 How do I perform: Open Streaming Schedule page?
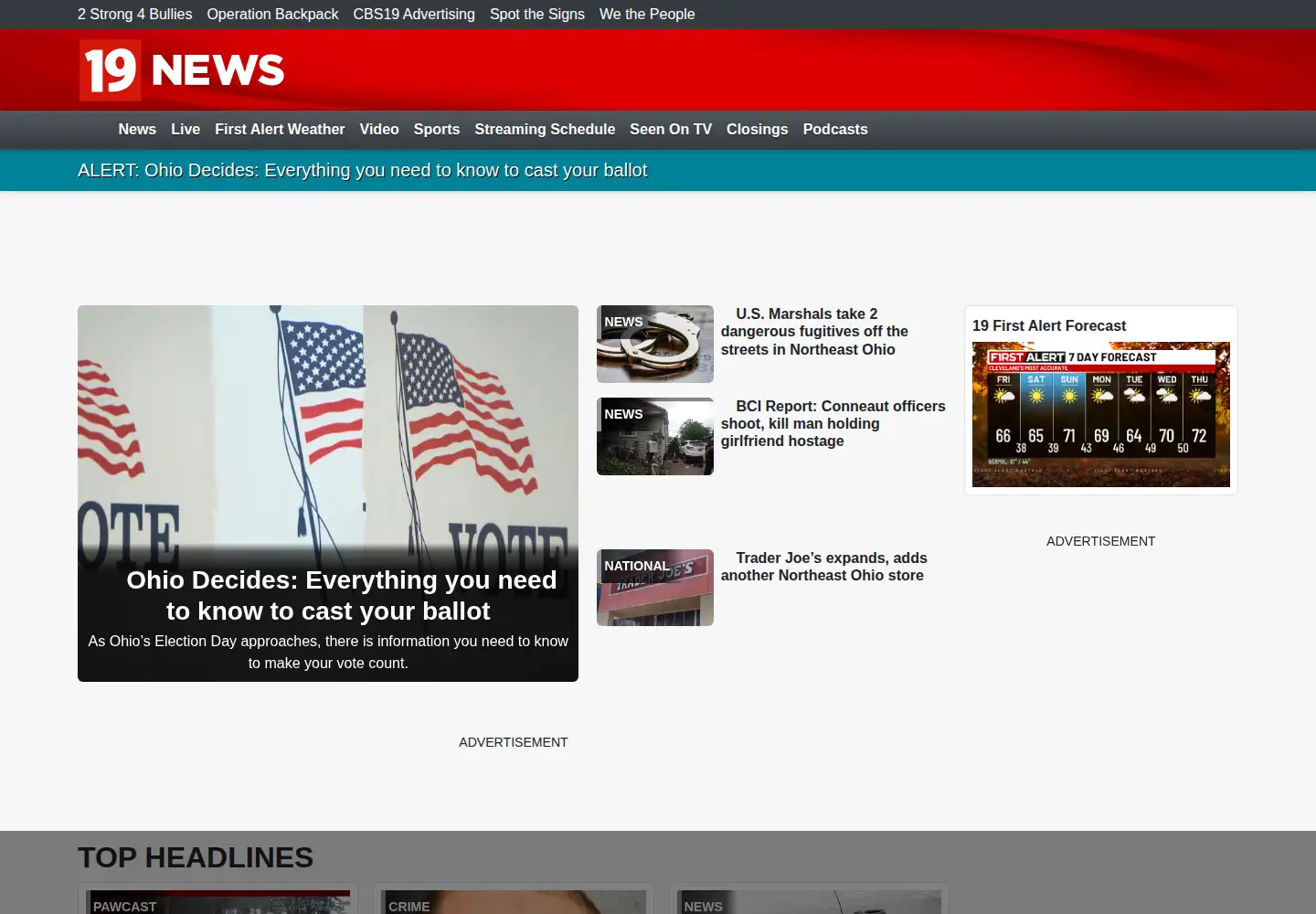(x=545, y=130)
